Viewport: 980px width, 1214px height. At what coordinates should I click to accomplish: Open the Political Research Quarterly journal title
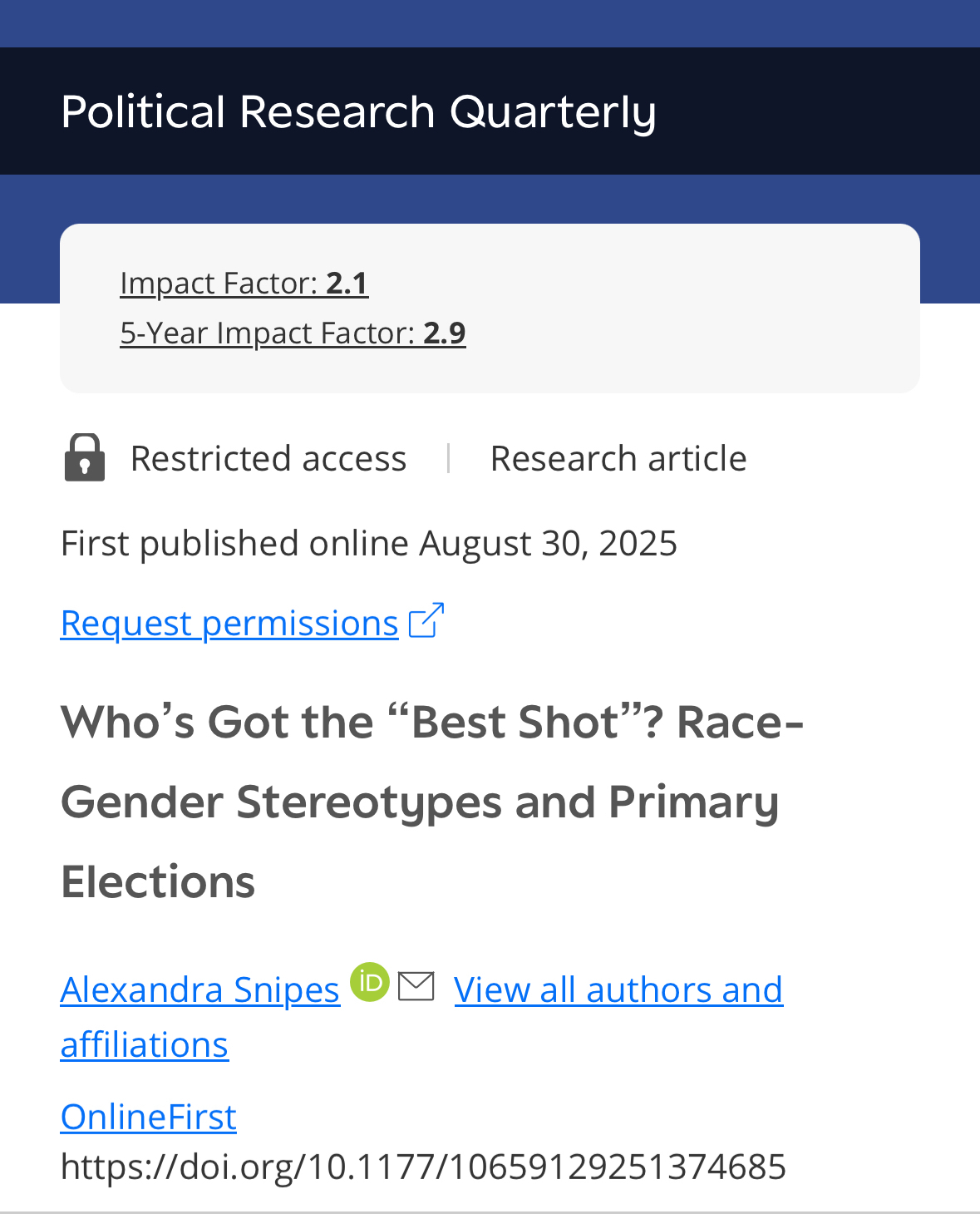pos(358,112)
